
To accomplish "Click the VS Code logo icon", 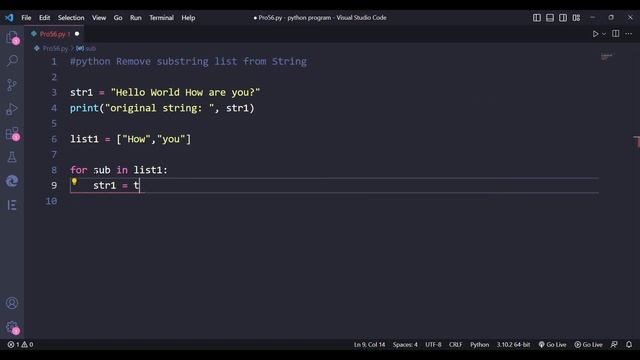I will (9, 18).
